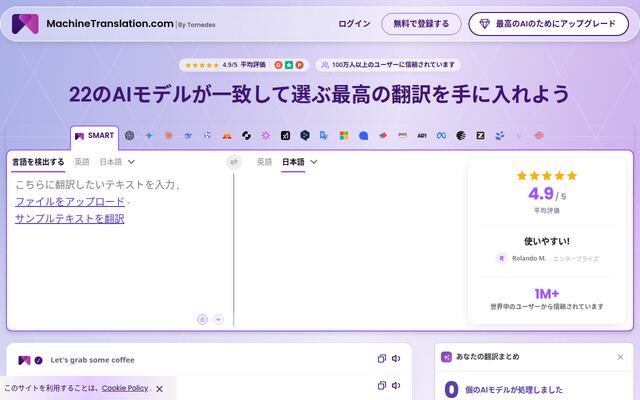Click the right circular arrow icon in input box

tap(219, 319)
